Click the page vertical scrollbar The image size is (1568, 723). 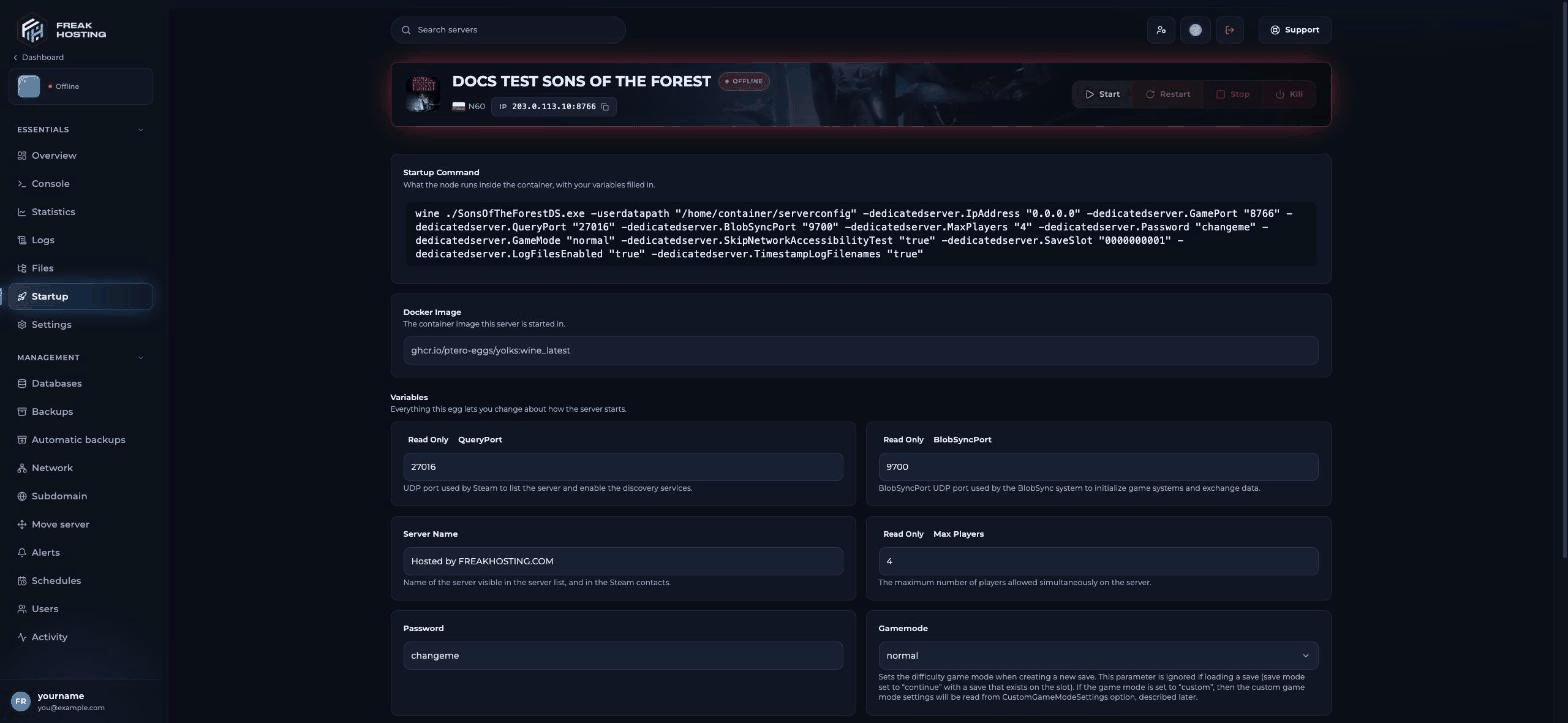coord(1564,280)
